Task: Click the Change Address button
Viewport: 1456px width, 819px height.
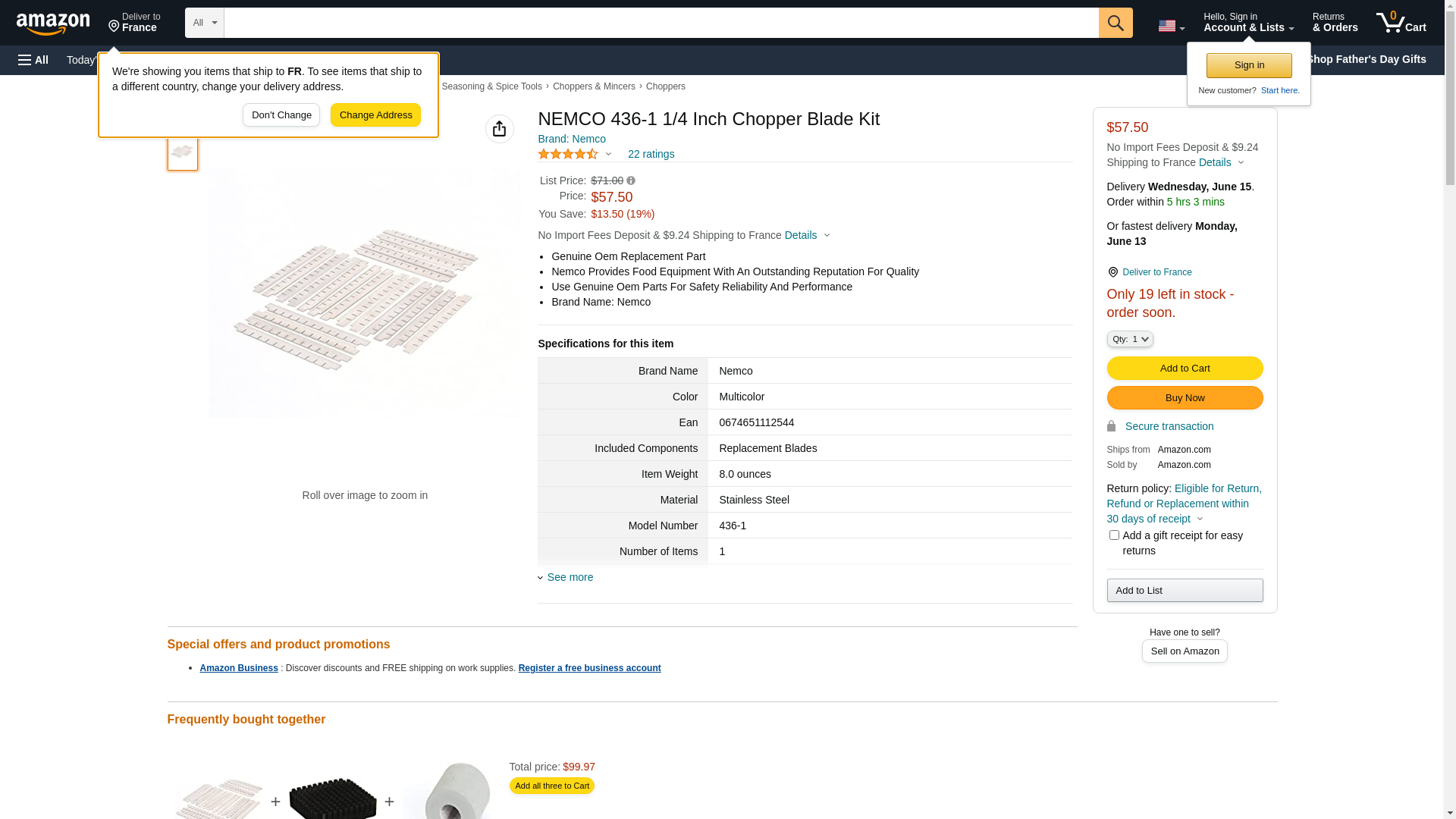Action: [375, 115]
